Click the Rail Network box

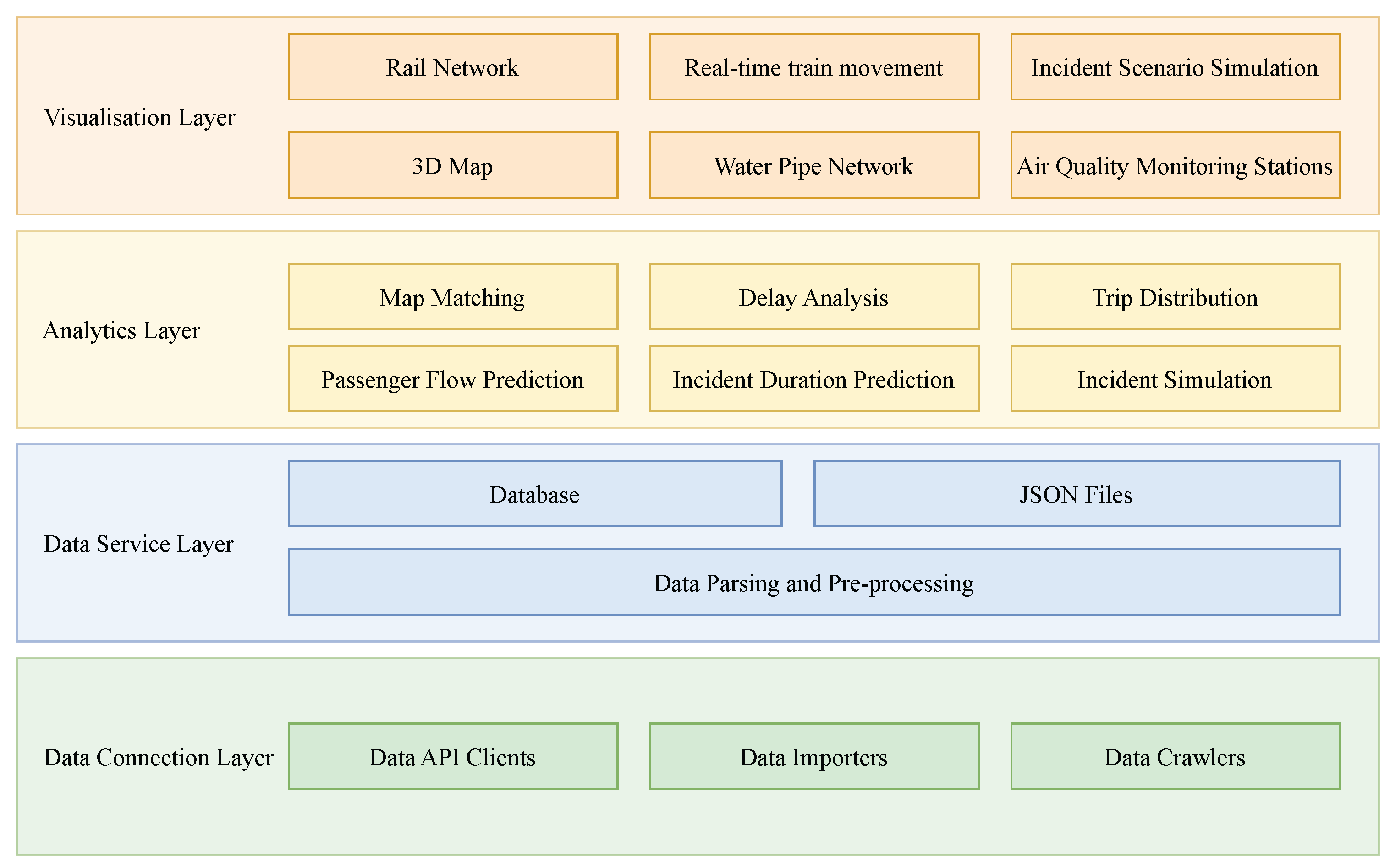pyautogui.click(x=453, y=66)
